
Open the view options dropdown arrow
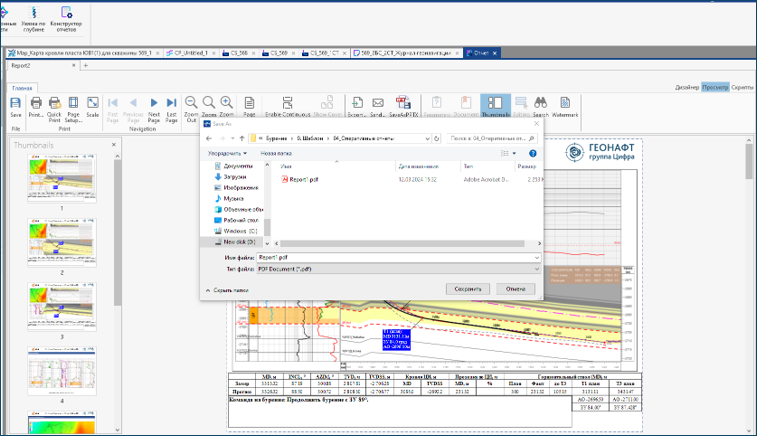514,154
